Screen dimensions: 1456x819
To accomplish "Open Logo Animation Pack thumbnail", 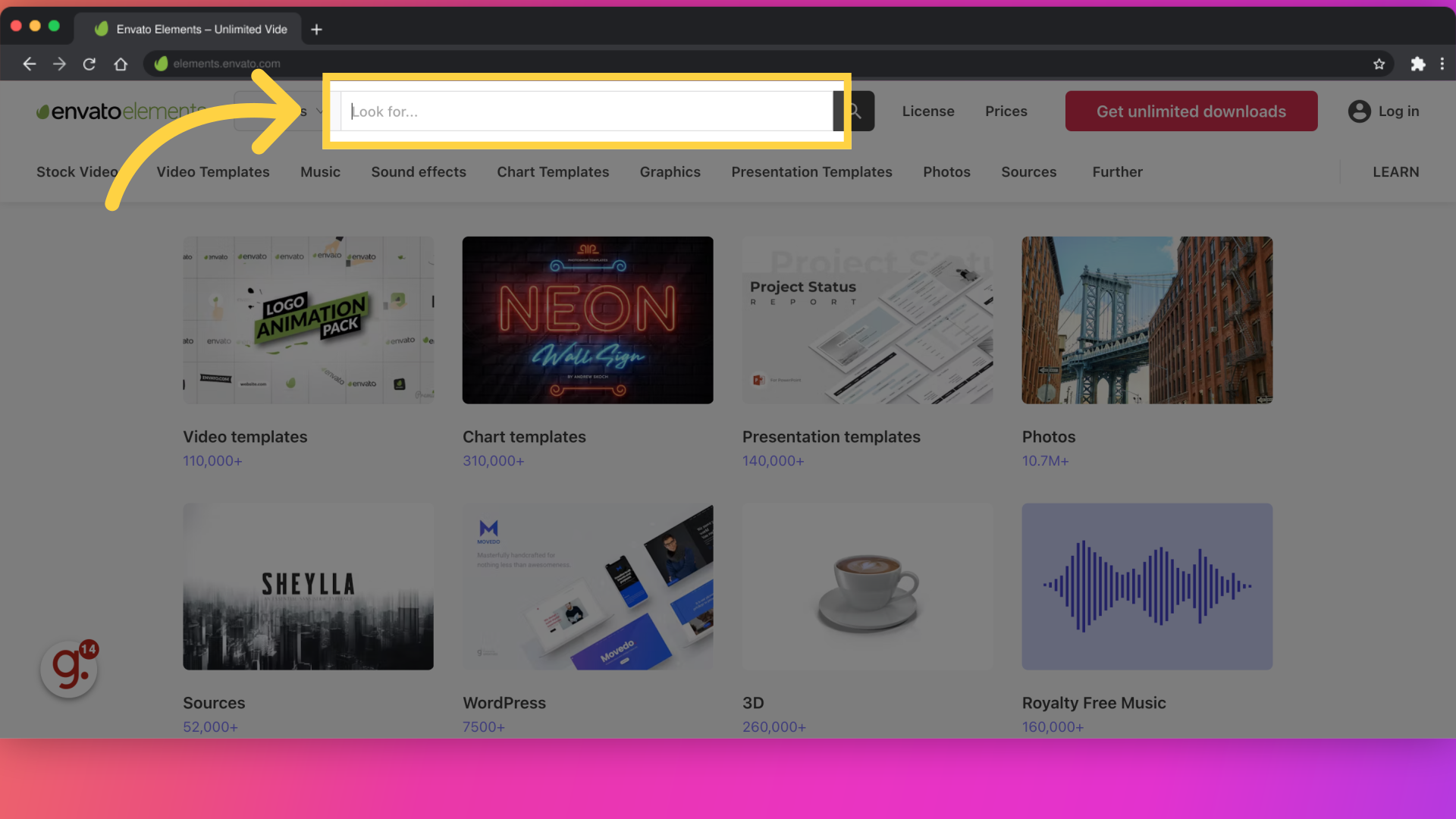I will pyautogui.click(x=308, y=320).
